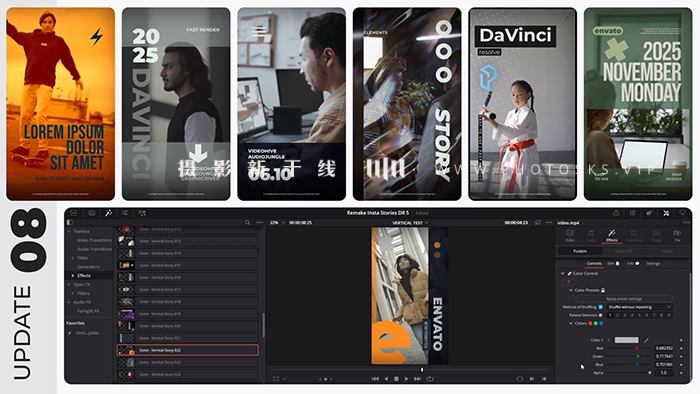Click the Quick Export icon at top right
The image size is (700, 394).
pyautogui.click(x=616, y=213)
